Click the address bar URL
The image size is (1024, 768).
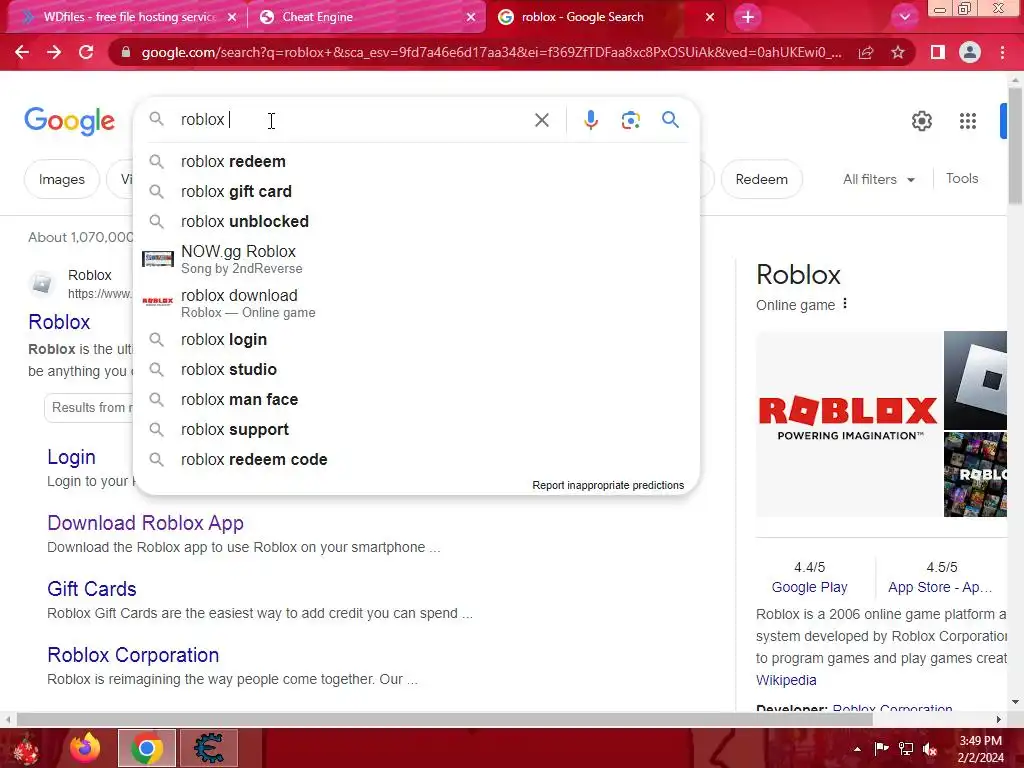(491, 52)
